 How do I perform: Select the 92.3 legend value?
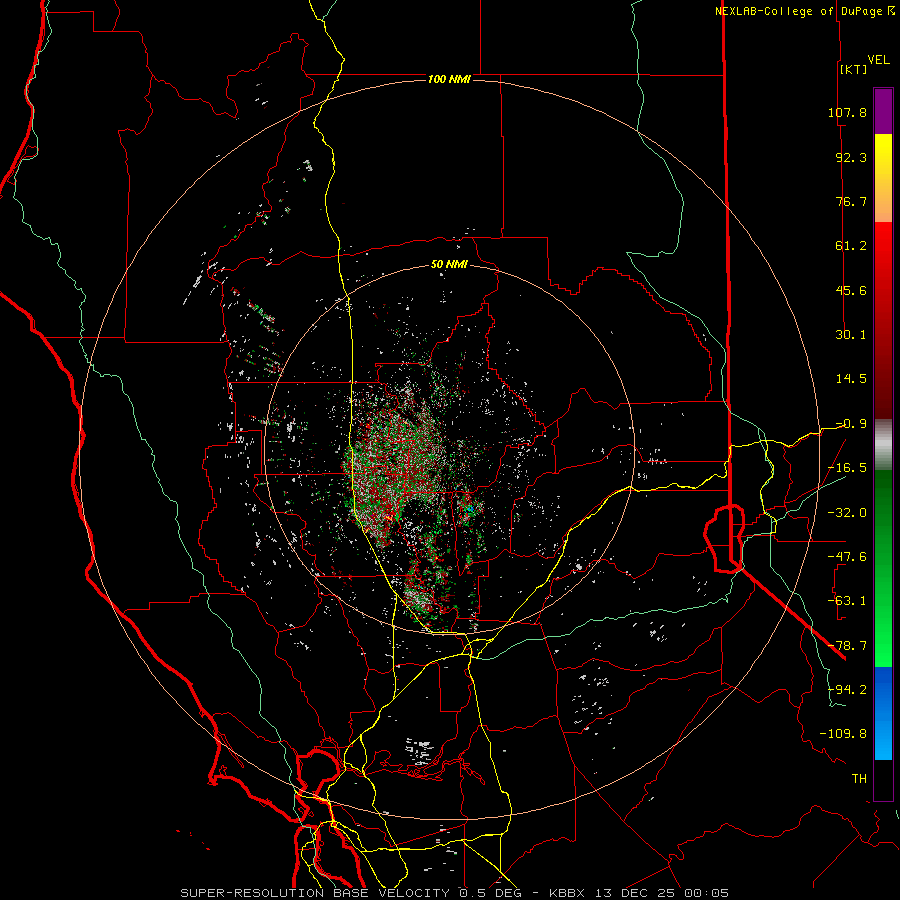tap(851, 157)
